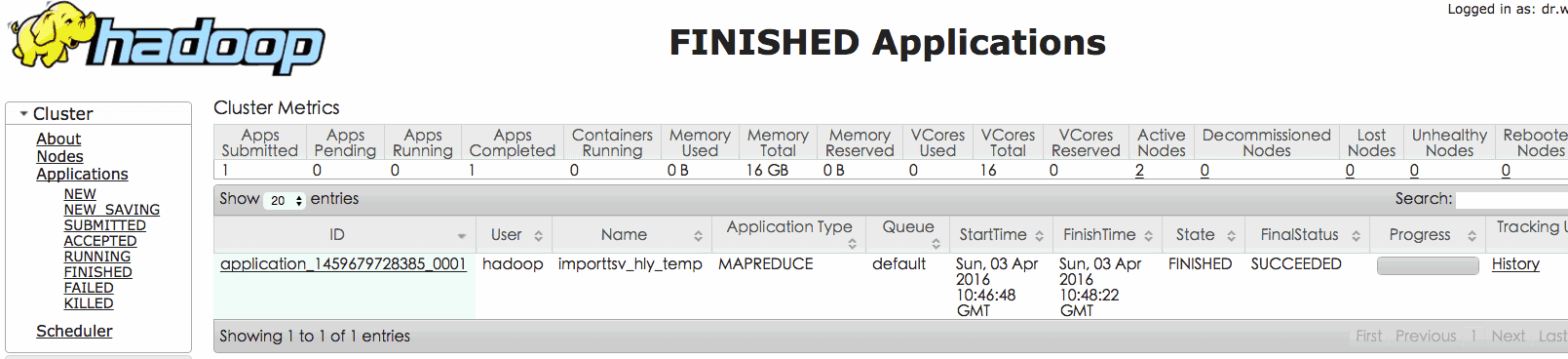The image size is (1568, 359).
Task: Open application_1459679728385_0001 details
Action: coord(343,264)
